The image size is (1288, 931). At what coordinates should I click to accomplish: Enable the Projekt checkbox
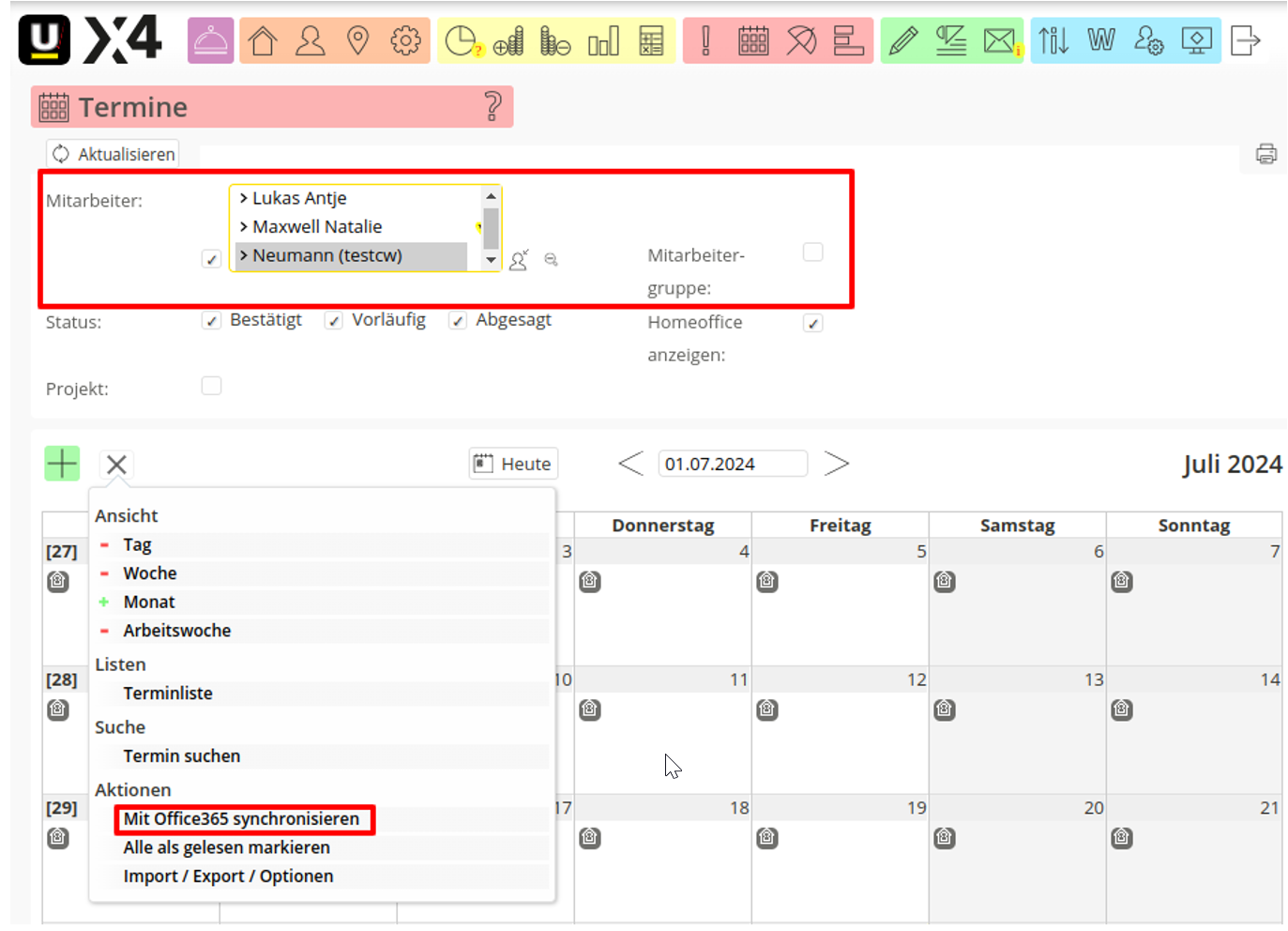tap(211, 387)
